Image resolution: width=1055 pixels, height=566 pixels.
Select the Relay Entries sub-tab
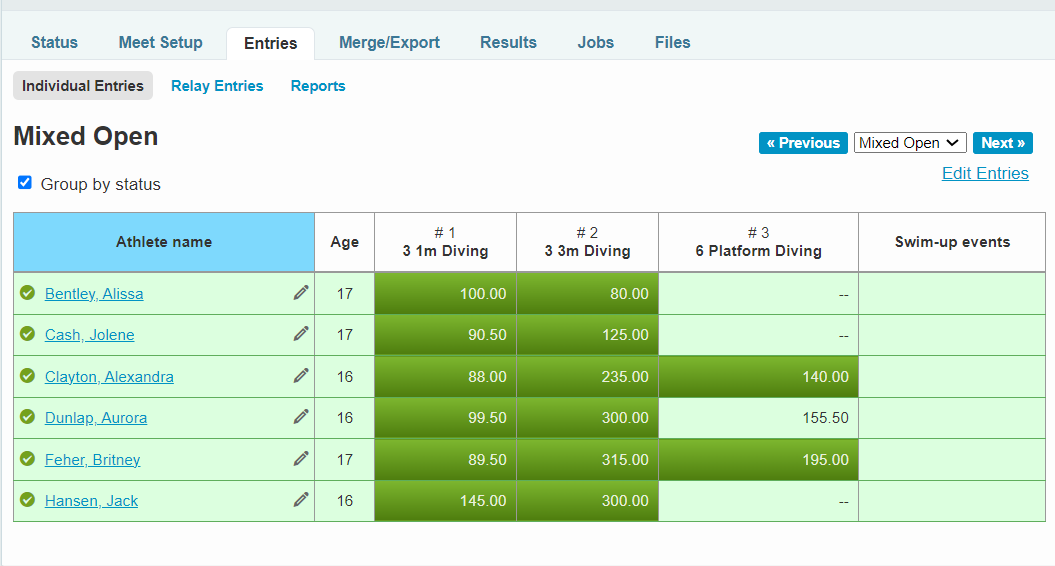[217, 86]
